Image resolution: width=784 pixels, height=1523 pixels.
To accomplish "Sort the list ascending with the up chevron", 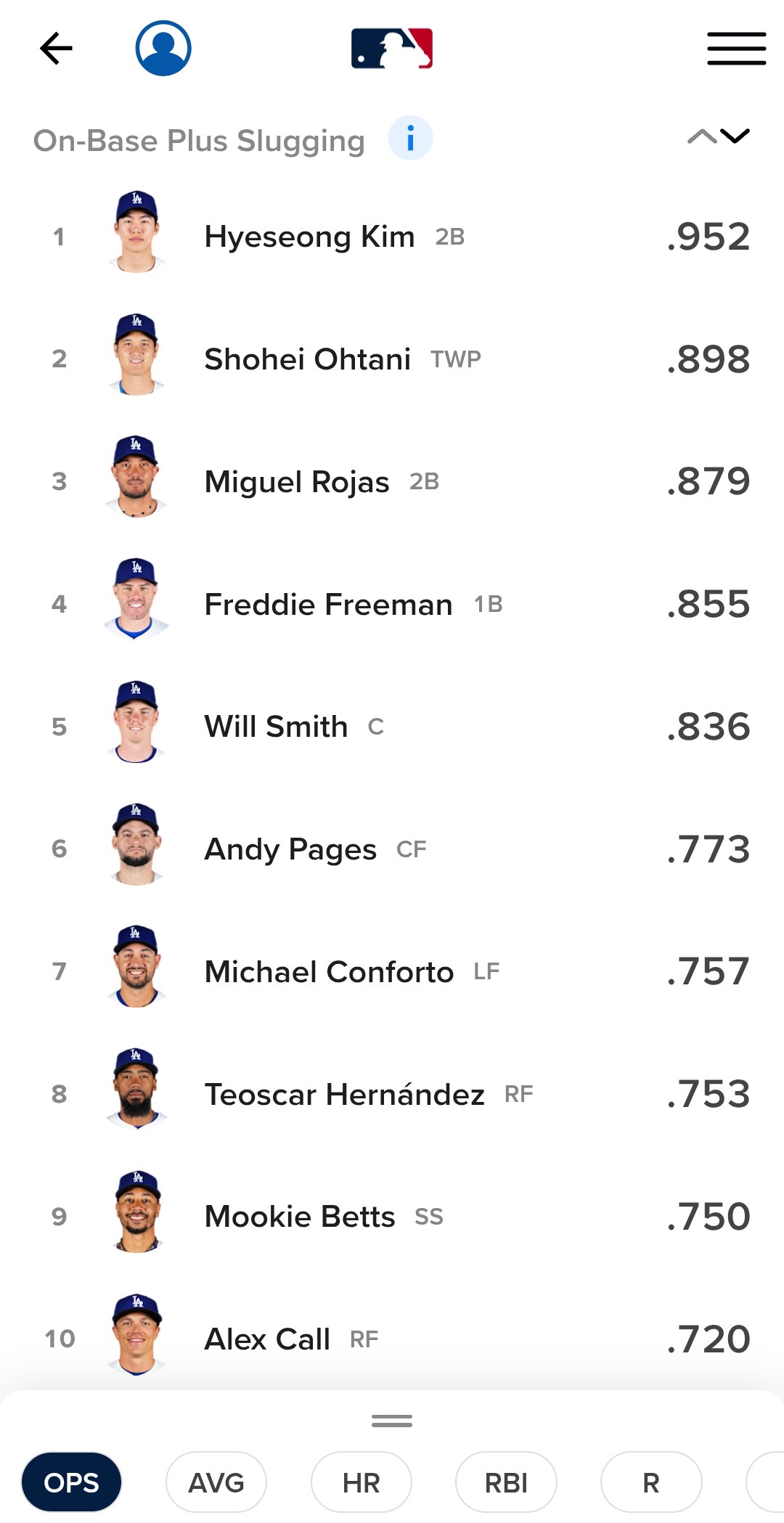I will (701, 136).
